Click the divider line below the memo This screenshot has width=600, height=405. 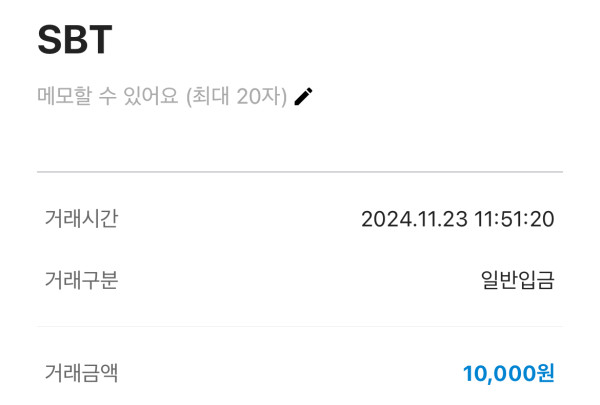[300, 172]
